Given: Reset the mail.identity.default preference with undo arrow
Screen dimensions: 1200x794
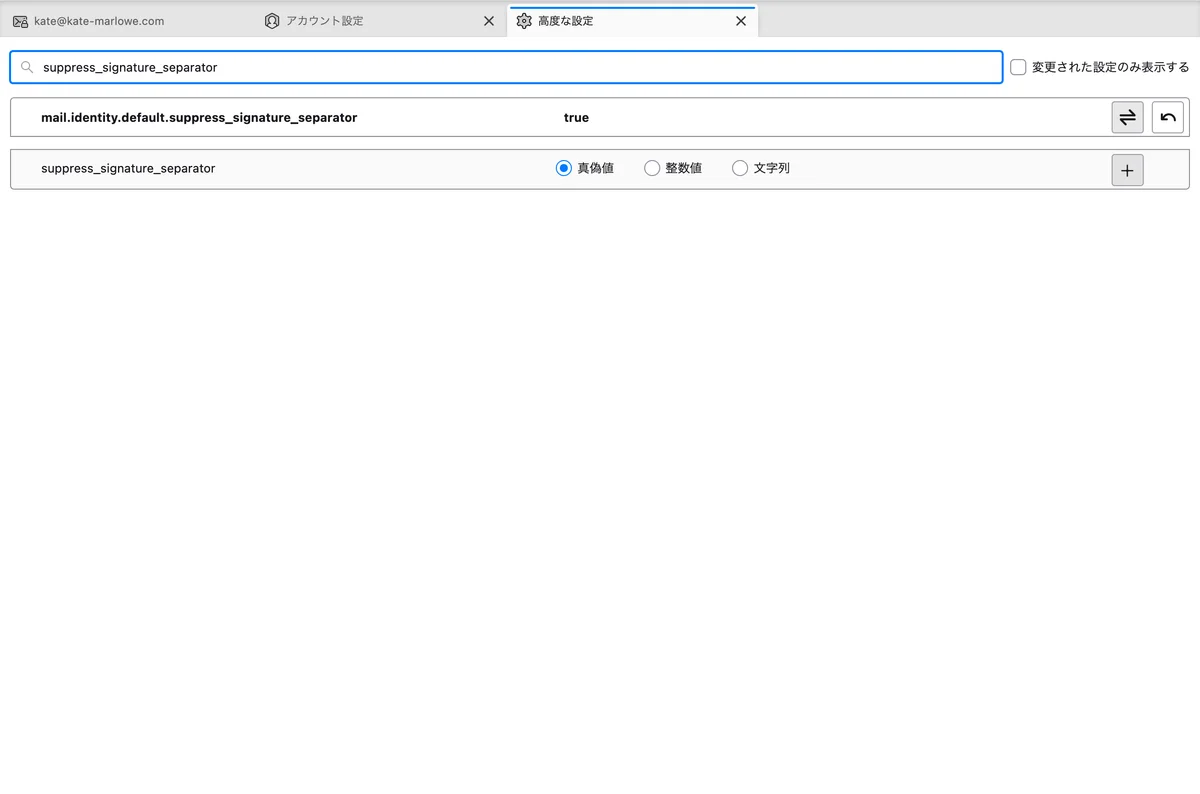Looking at the screenshot, I should coord(1167,117).
